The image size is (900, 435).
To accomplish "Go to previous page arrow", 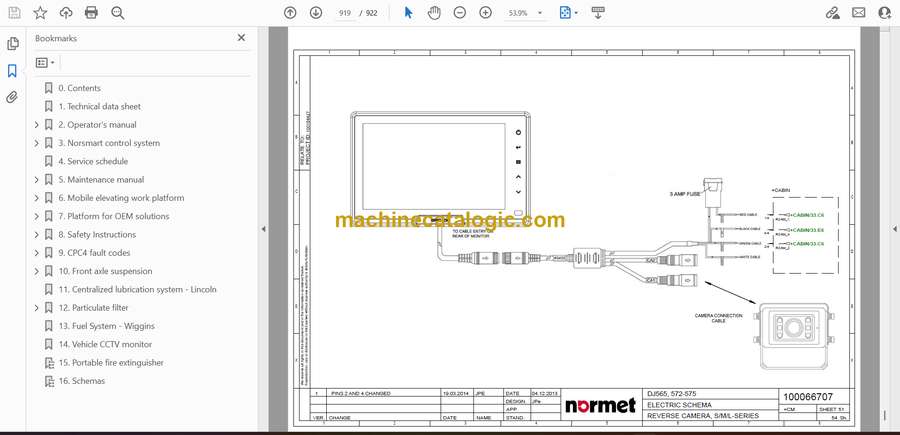I will coord(290,13).
